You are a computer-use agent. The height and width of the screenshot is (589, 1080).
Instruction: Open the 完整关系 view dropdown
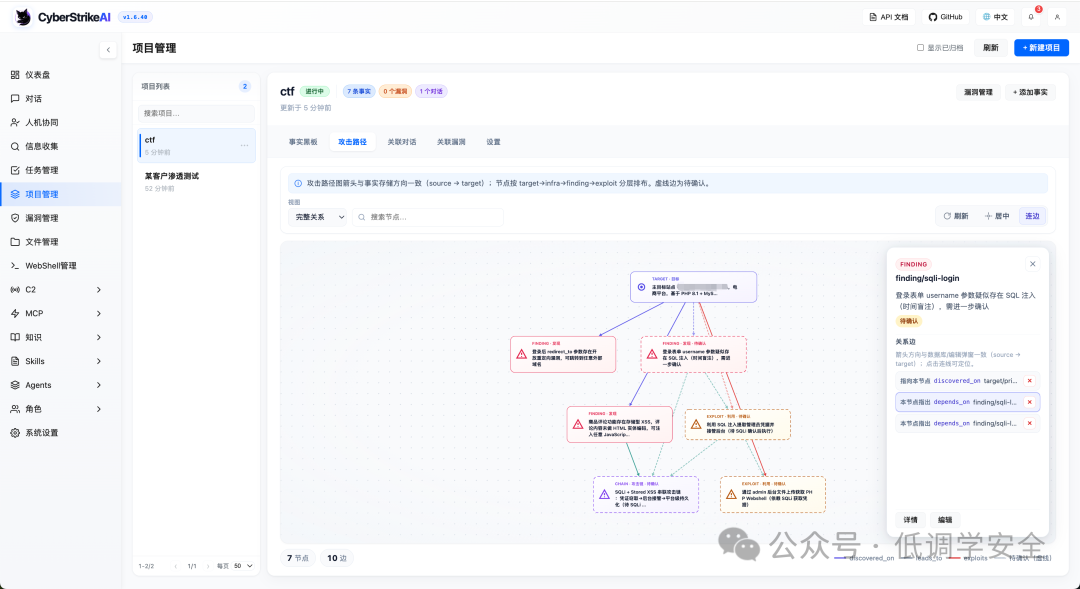317,217
